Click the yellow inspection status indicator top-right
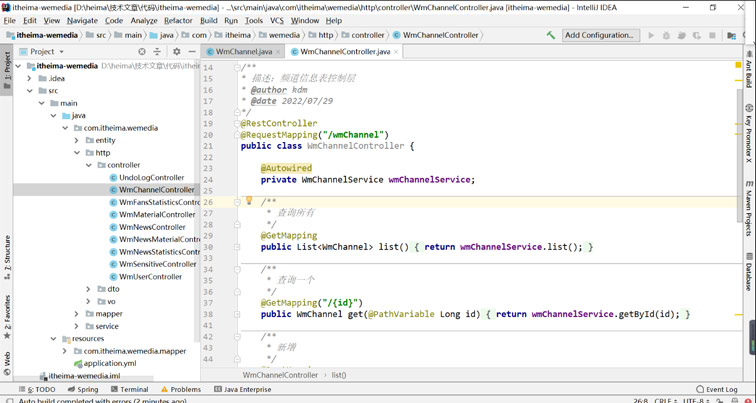Image resolution: width=756 pixels, height=403 pixels. tap(739, 65)
